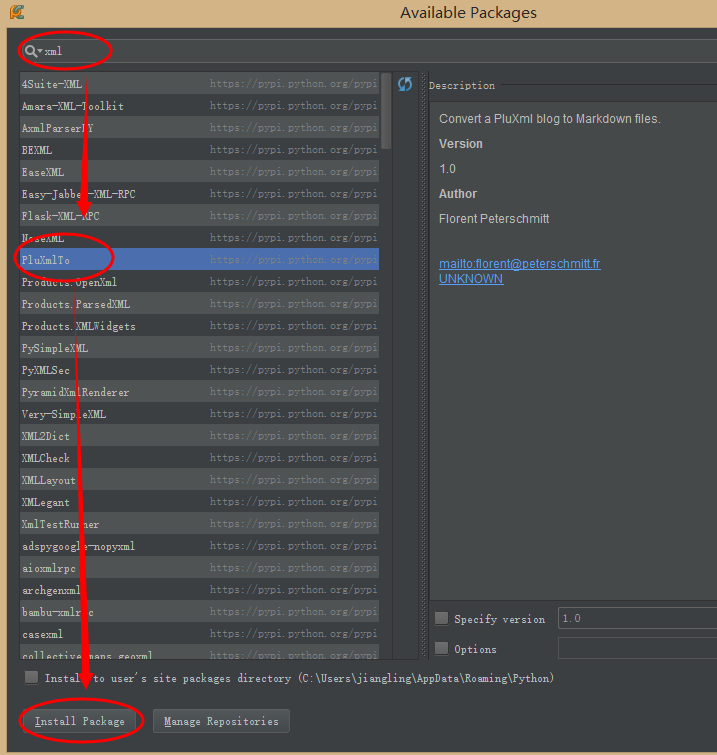Select the PyXMLSec package
This screenshot has height=755, width=717.
199,370
